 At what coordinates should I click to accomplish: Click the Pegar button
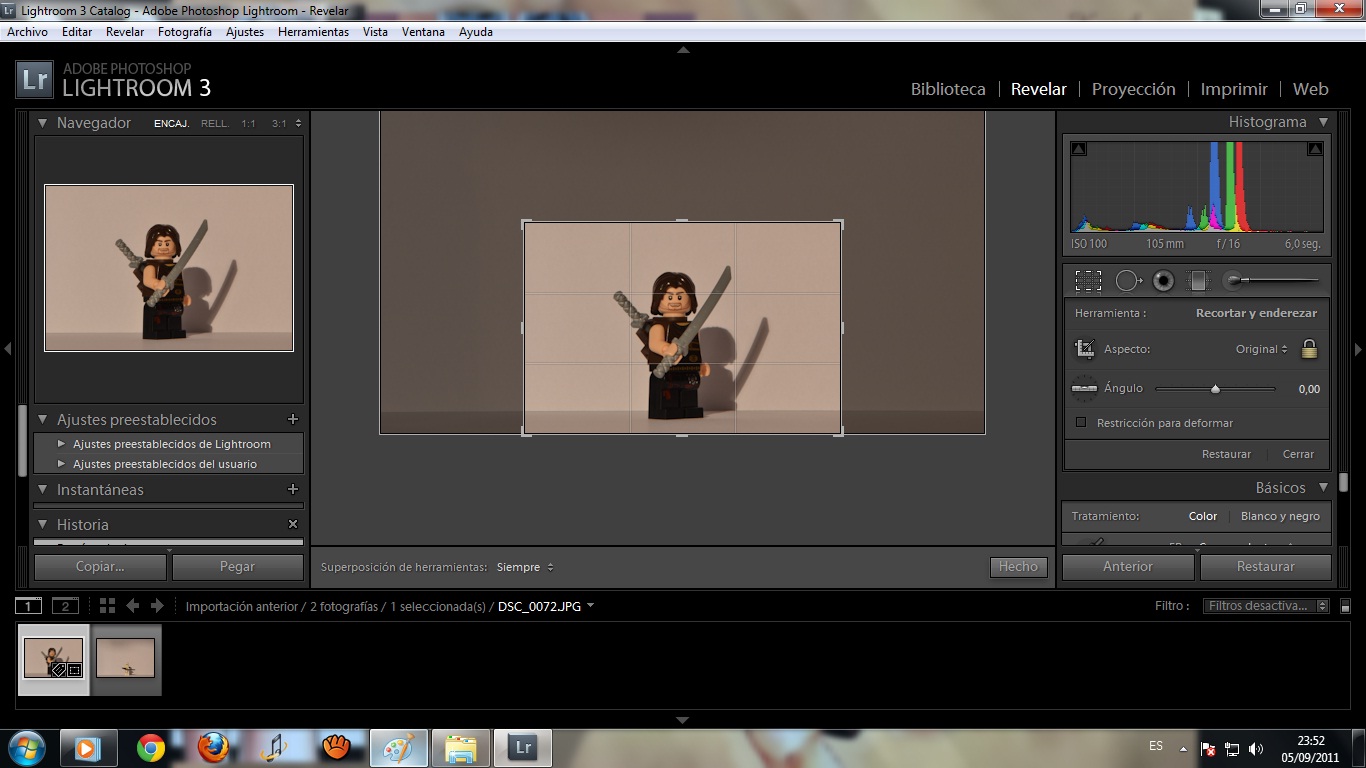point(237,566)
